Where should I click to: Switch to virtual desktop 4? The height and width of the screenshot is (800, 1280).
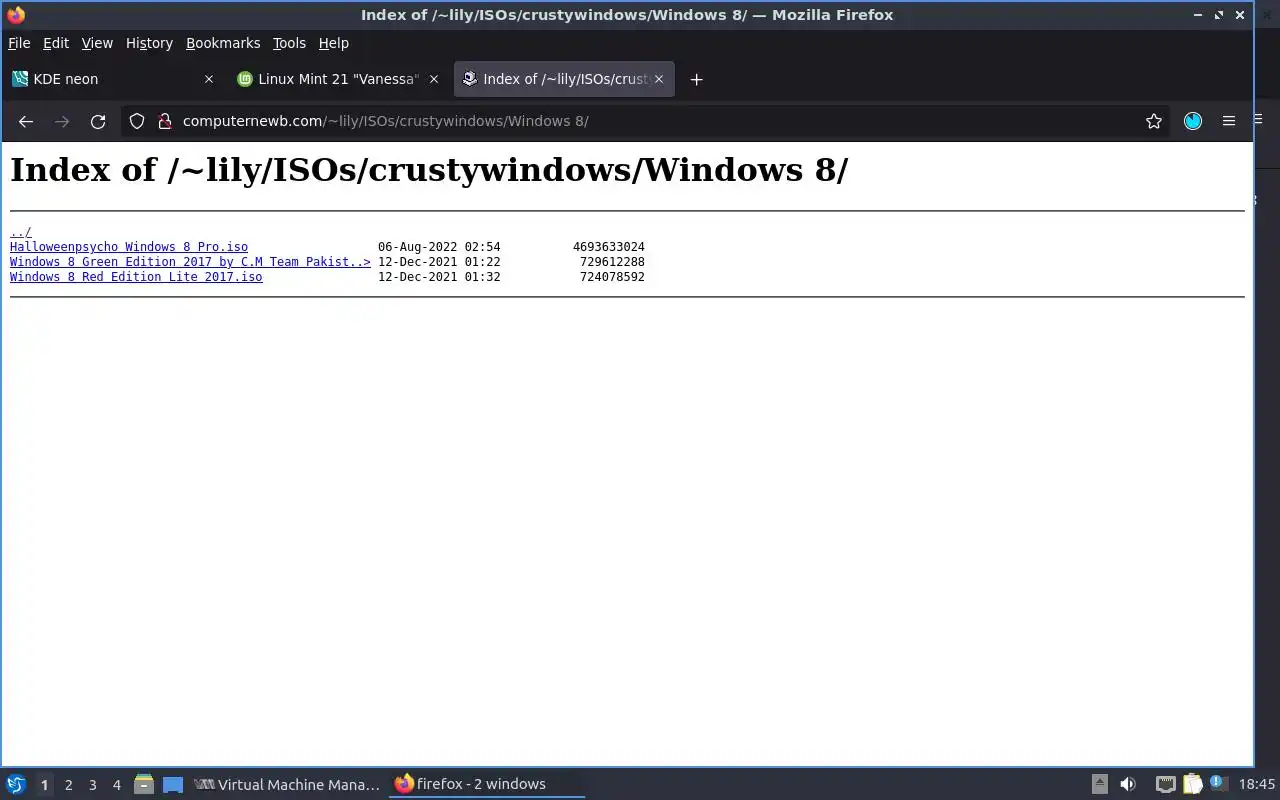[x=117, y=785]
